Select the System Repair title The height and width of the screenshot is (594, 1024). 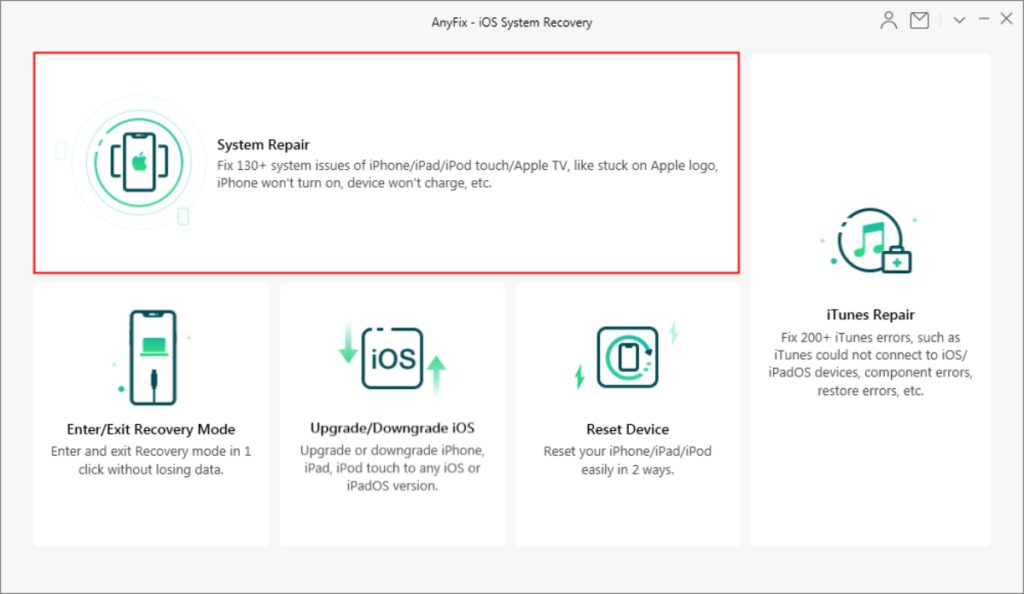click(263, 144)
